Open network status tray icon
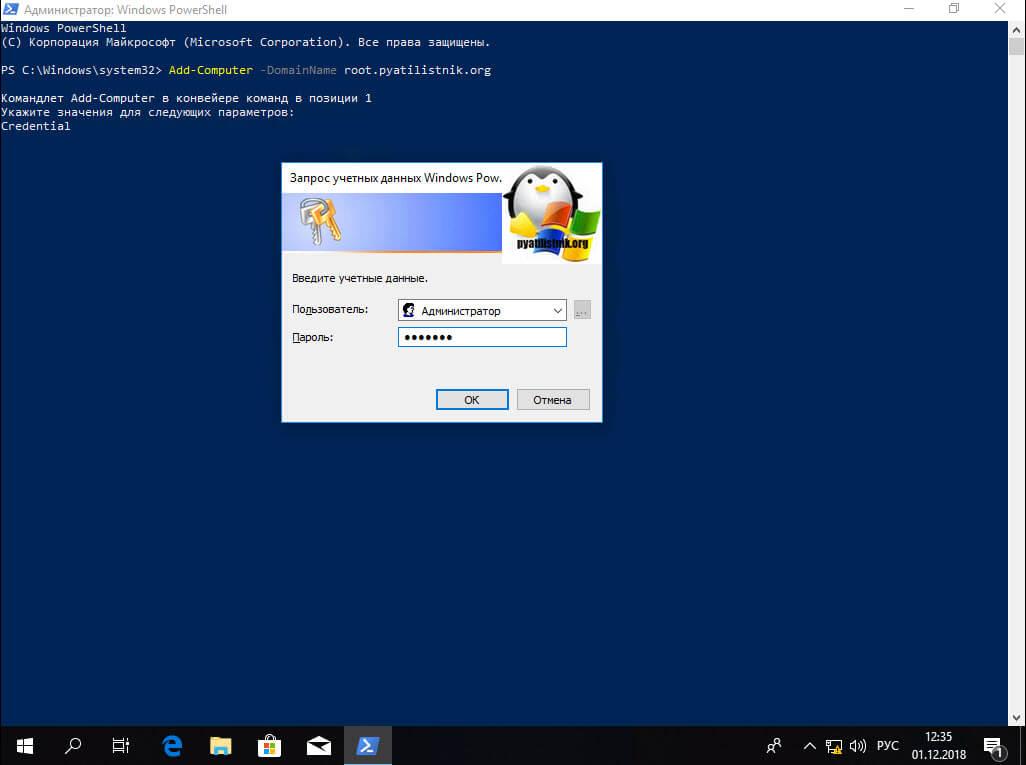 (x=834, y=746)
